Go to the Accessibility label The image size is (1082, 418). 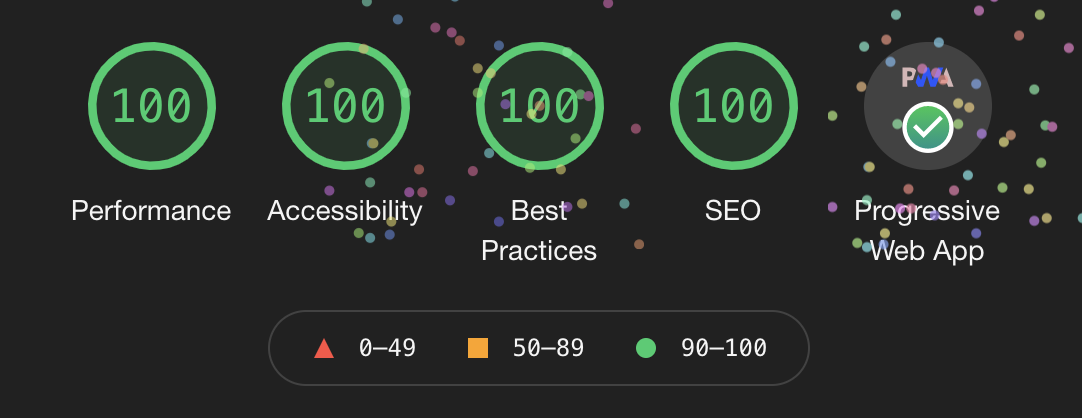pos(345,210)
